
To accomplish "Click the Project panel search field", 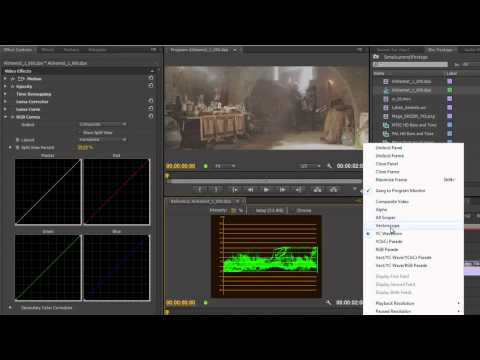I will (x=410, y=64).
